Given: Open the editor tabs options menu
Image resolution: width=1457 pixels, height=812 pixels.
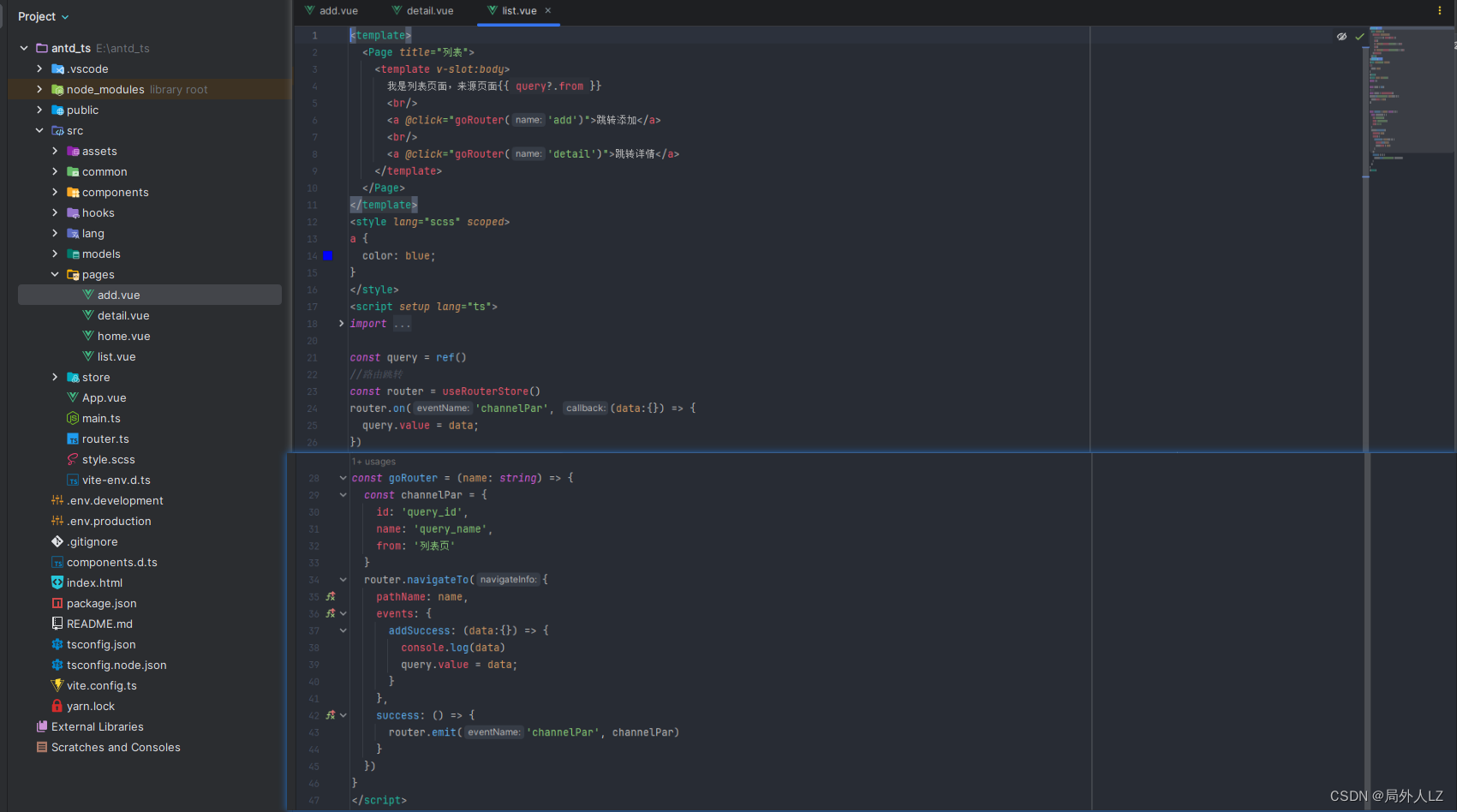Looking at the screenshot, I should pos(1439,10).
